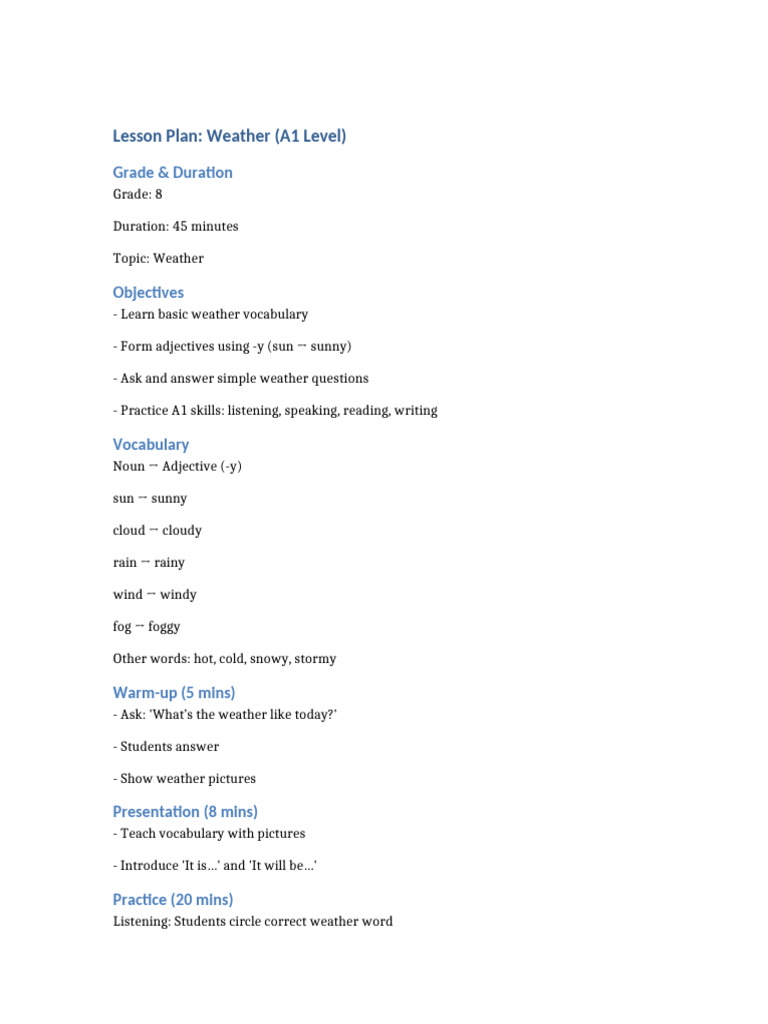
Task: Click the Form adjectives using -y line
Action: tap(232, 346)
